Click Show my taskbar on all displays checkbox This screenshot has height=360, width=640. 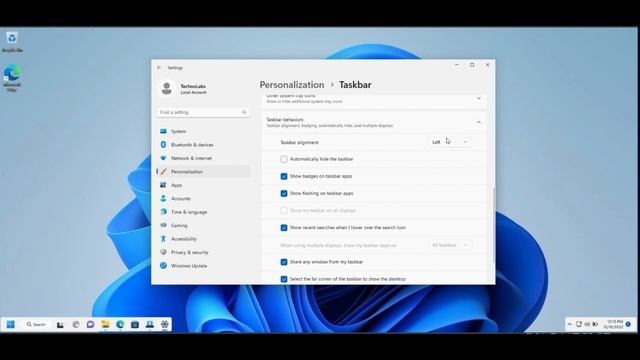tap(284, 211)
